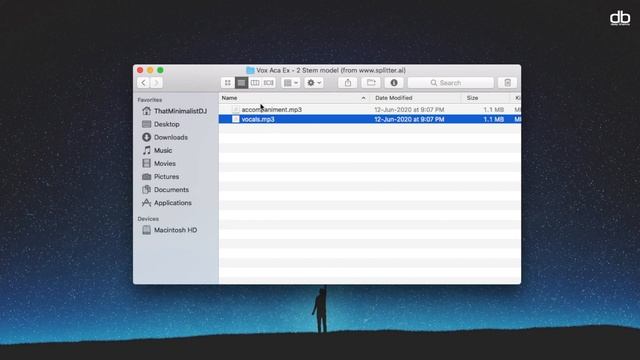Click the 1.1 MB size of vocals.mp3
The height and width of the screenshot is (360, 640).
tap(493, 119)
